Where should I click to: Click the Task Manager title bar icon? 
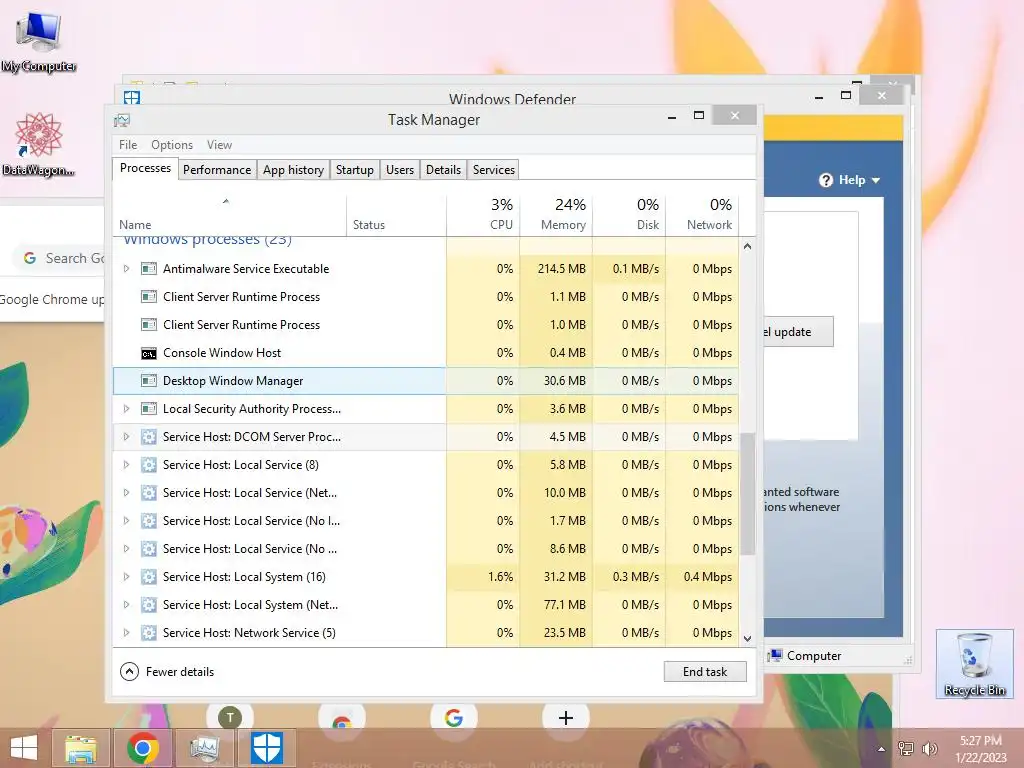click(x=122, y=120)
